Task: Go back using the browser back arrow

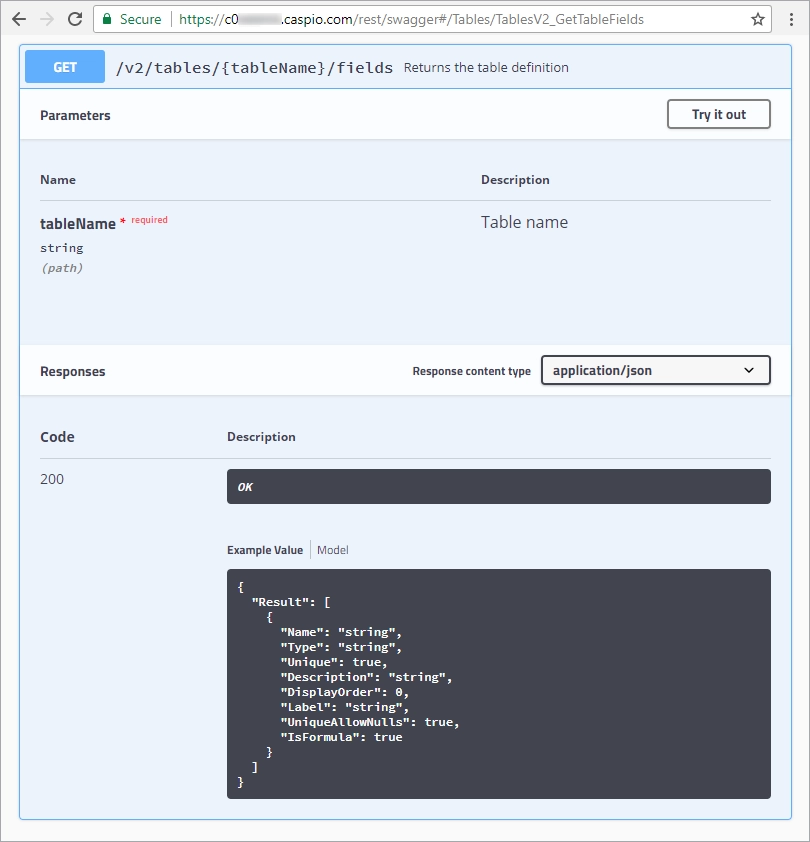Action: (19, 19)
